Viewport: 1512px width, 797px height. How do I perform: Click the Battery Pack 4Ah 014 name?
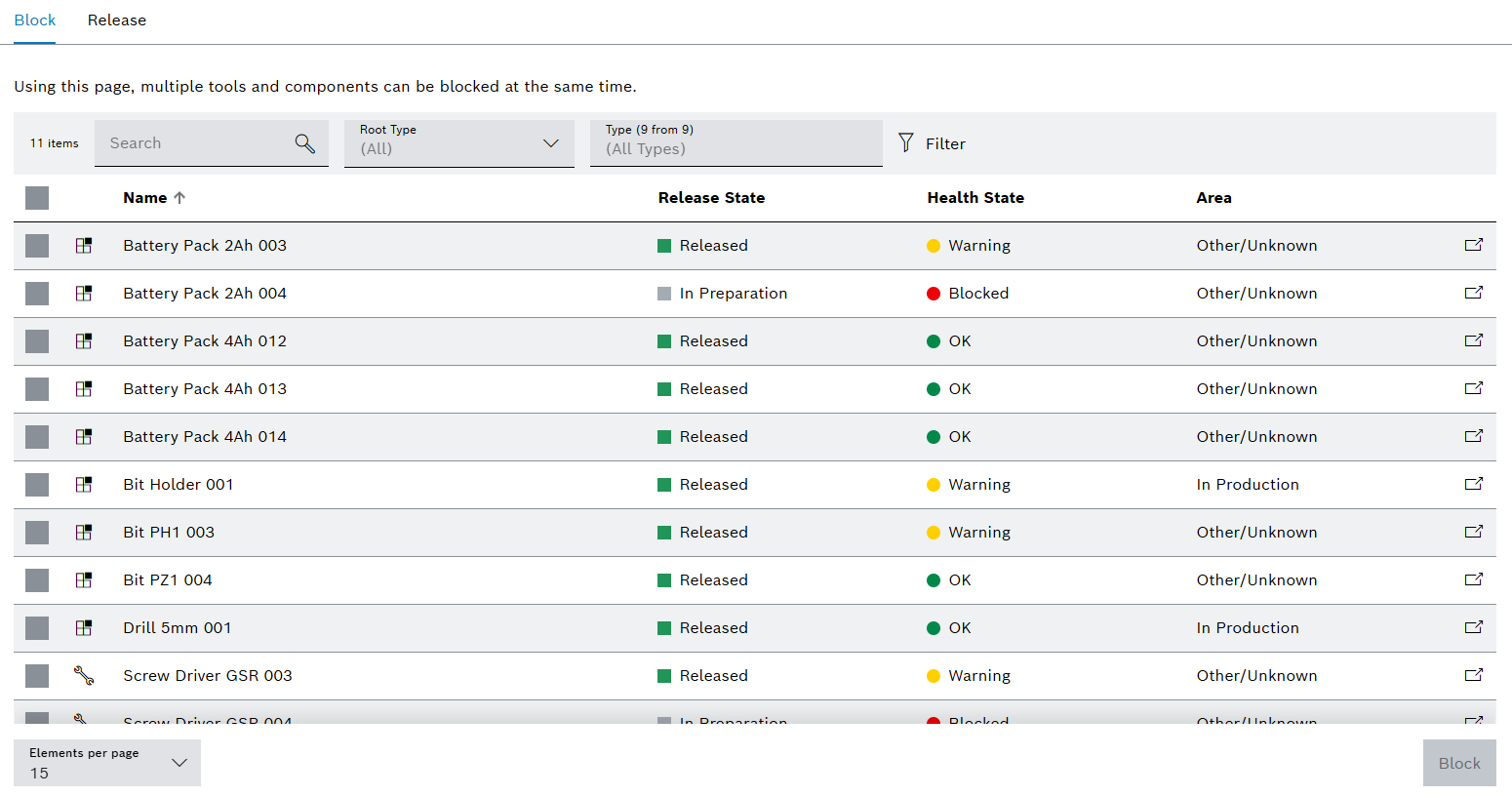pos(205,436)
